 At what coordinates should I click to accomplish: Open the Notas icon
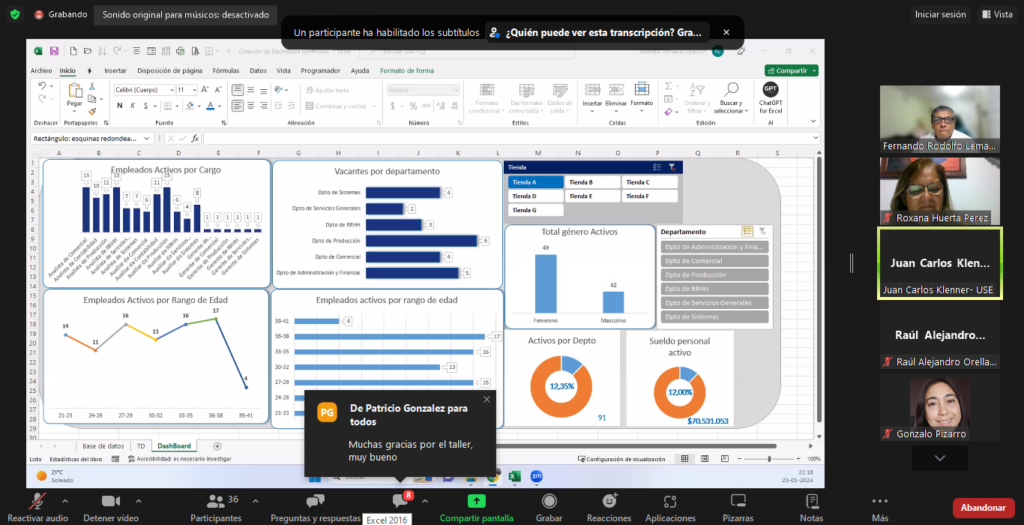click(x=811, y=501)
